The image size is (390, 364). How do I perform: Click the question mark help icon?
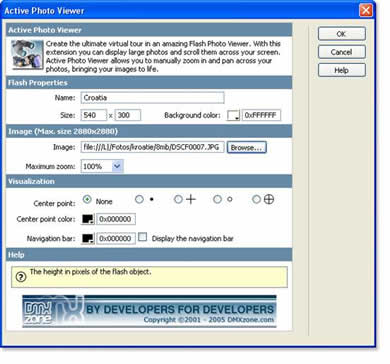point(21,277)
